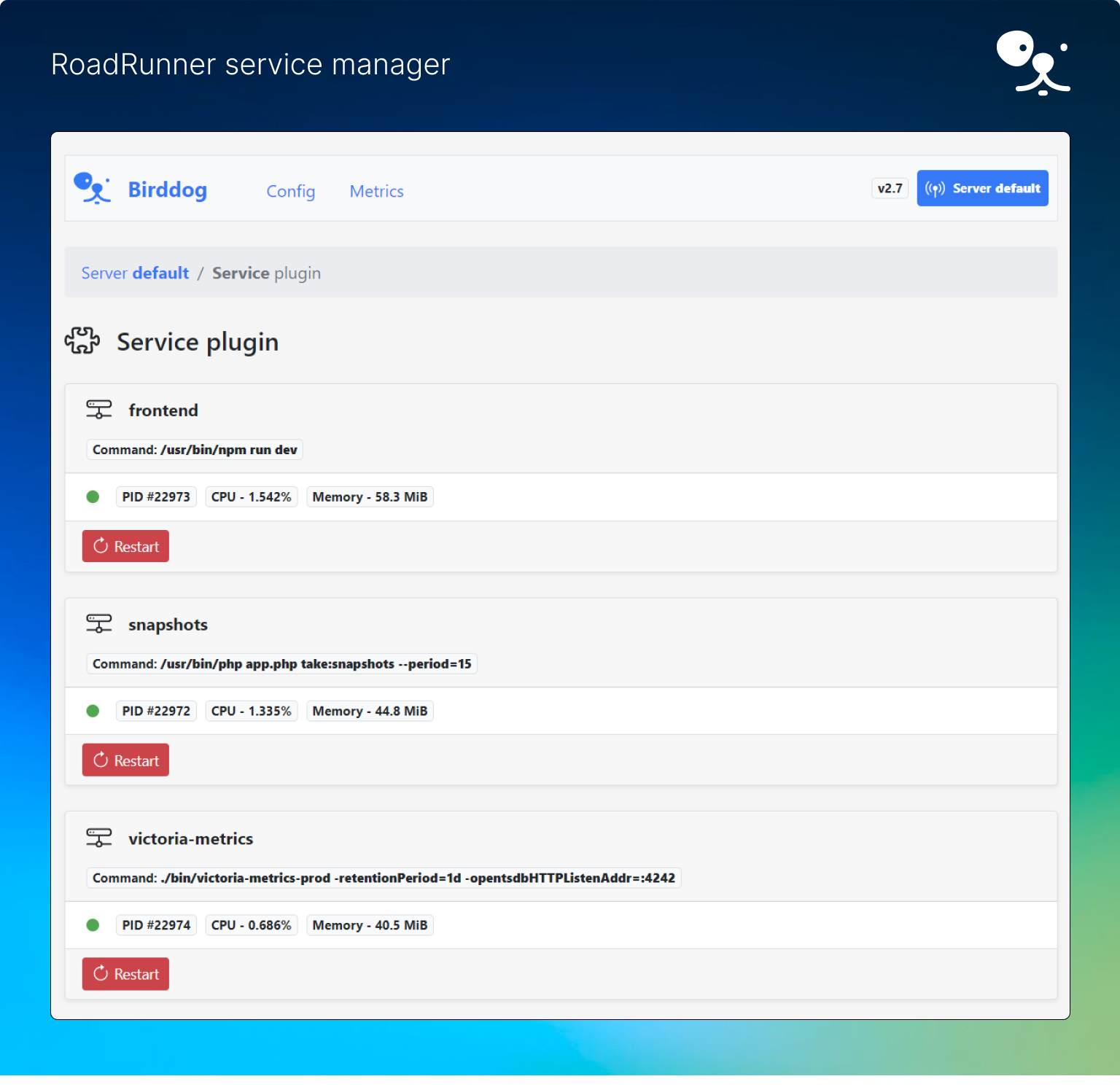Image resolution: width=1120 pixels, height=1087 pixels.
Task: Open the Metrics page
Action: tap(376, 191)
